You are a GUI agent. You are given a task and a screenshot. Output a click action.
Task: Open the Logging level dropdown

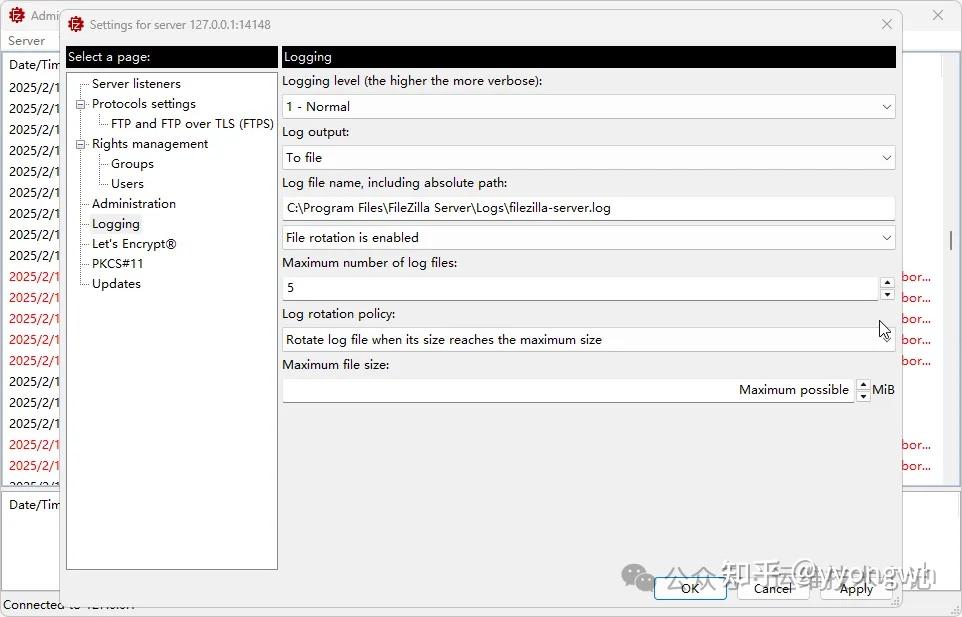pyautogui.click(x=886, y=106)
